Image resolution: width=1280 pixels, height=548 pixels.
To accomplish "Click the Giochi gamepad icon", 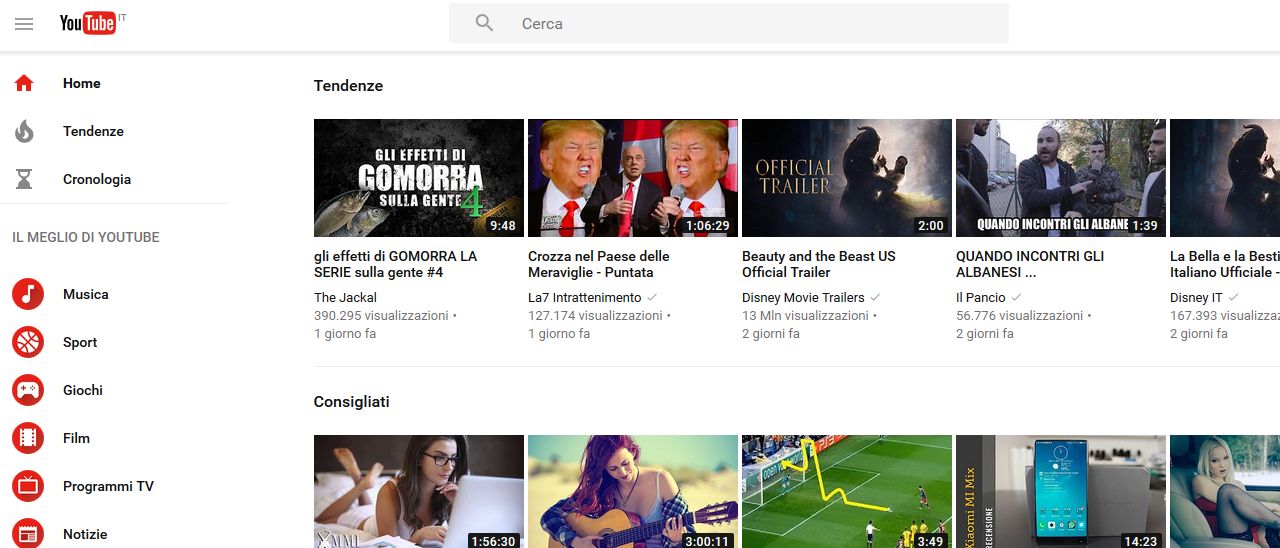I will (28, 390).
